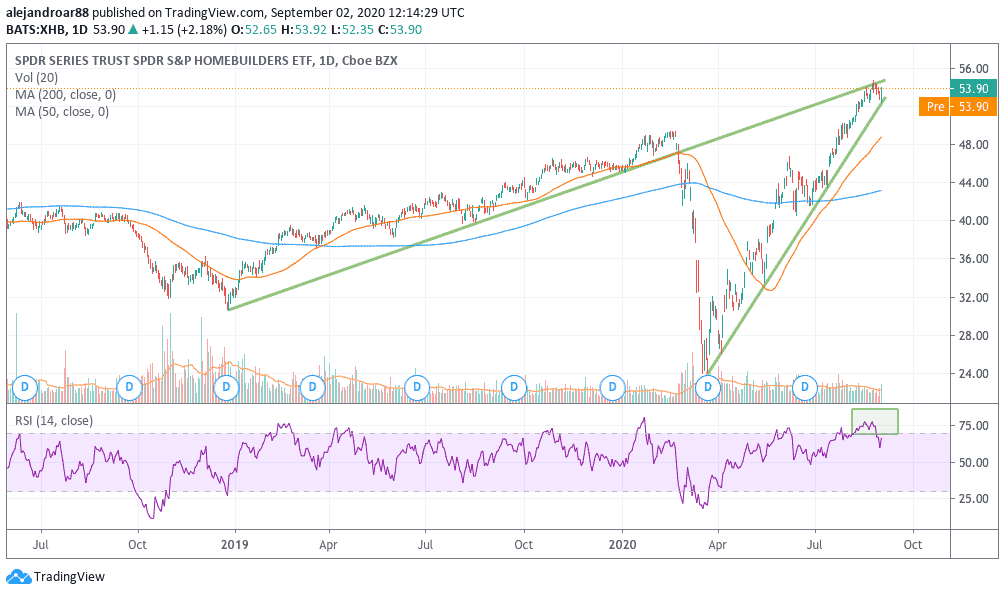The image size is (1005, 595).
Task: Click the H:53.92 high value in the header
Action: [304, 29]
